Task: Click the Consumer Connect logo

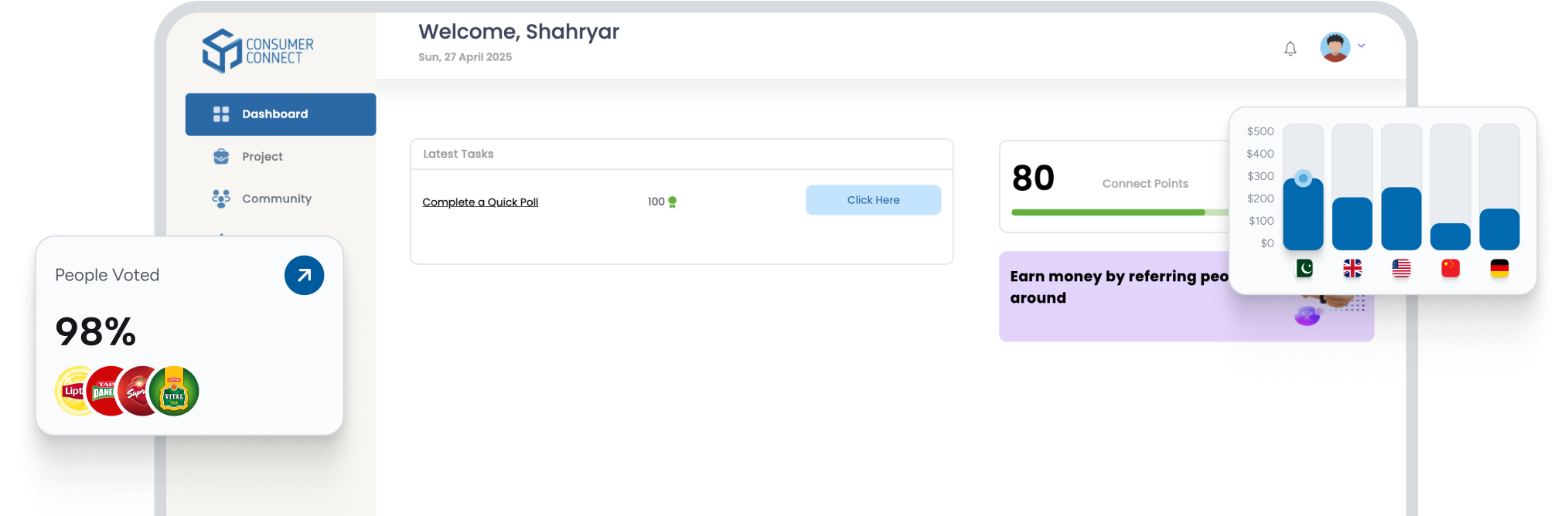Action: 257,51
